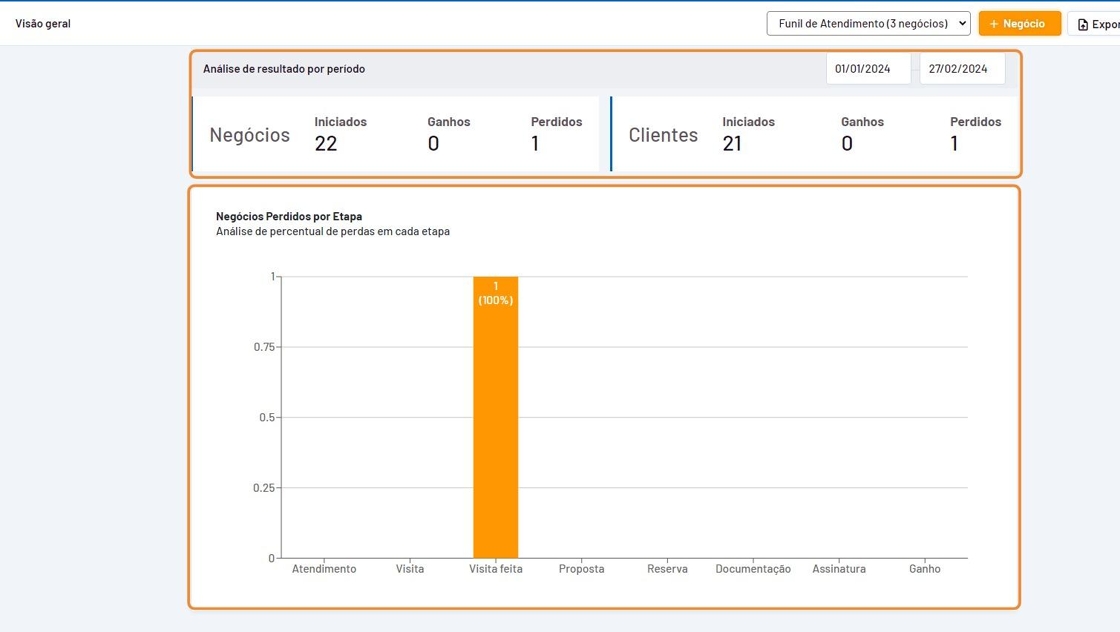Click the Negócios Perdidos value 1
The height and width of the screenshot is (632, 1120).
click(x=535, y=144)
